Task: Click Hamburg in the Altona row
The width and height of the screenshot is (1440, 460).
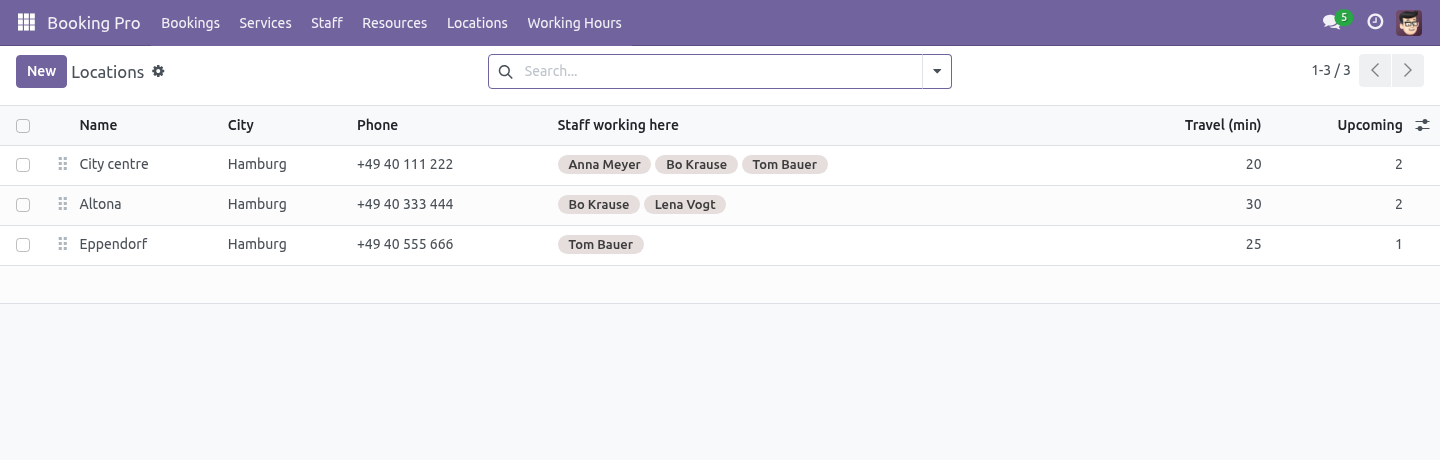Action: pos(257,204)
